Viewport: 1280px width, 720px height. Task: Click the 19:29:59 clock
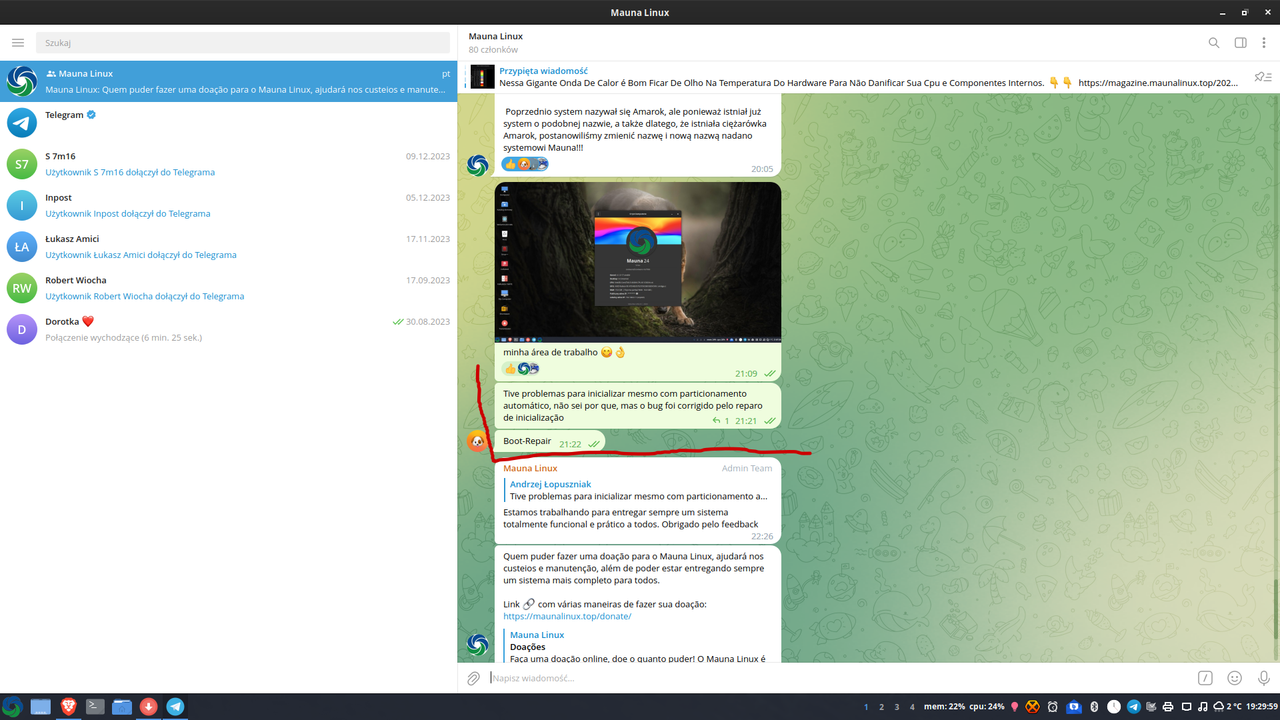(1261, 707)
